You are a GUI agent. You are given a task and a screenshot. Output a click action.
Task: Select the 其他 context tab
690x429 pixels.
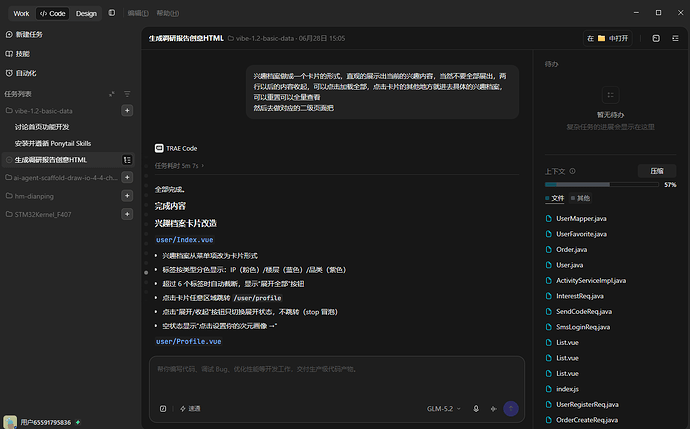click(580, 198)
